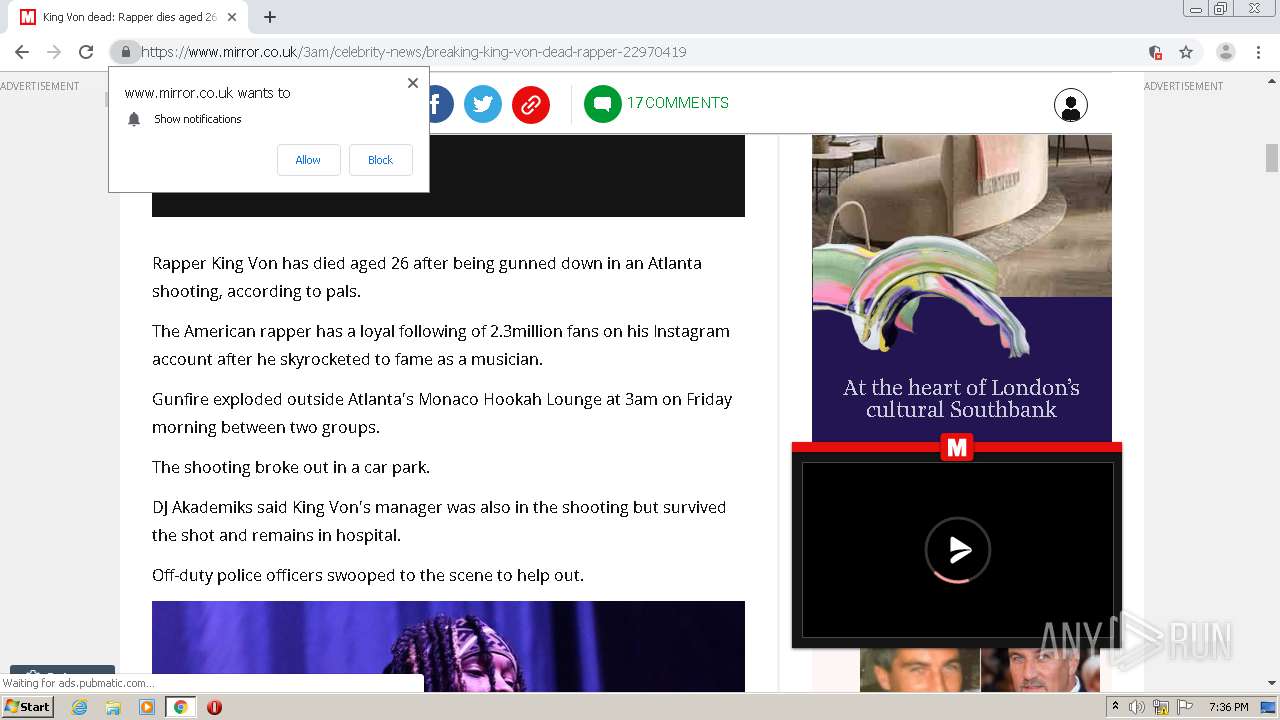Click the Show desktop button
1280x720 pixels.
click(x=1268, y=707)
